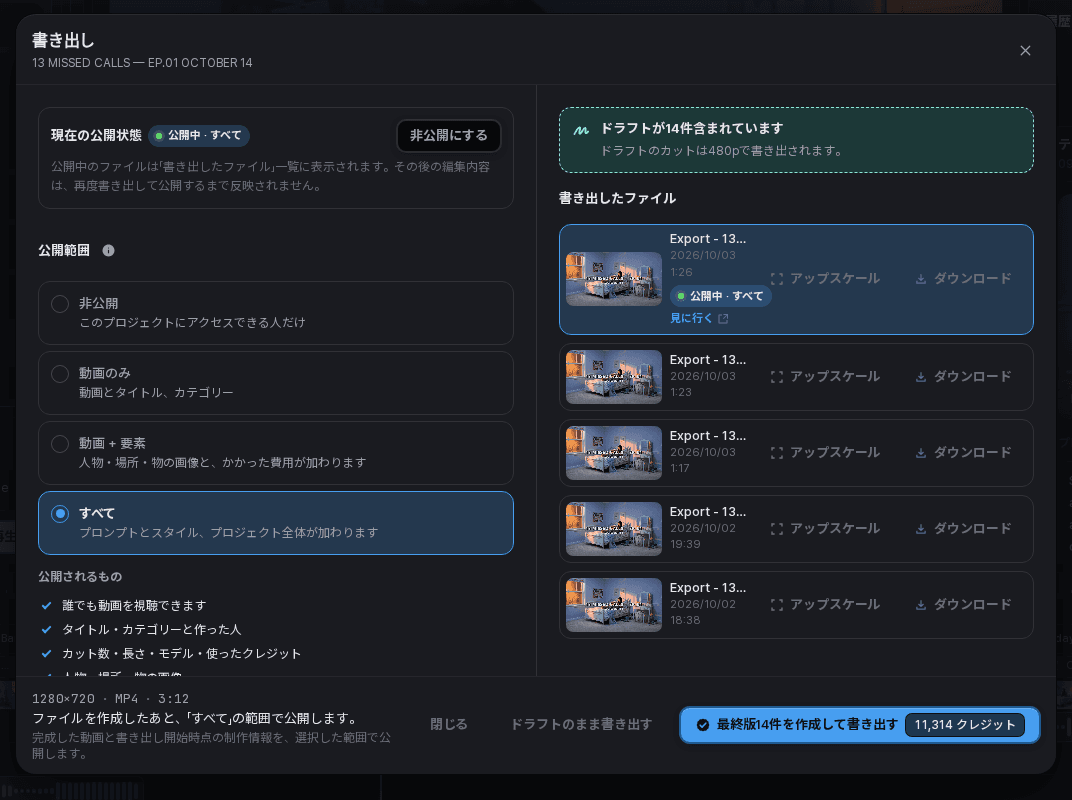The height and width of the screenshot is (800, 1072).
Task: Choose the 動画 + 要素 radio option
Action: 276,453
